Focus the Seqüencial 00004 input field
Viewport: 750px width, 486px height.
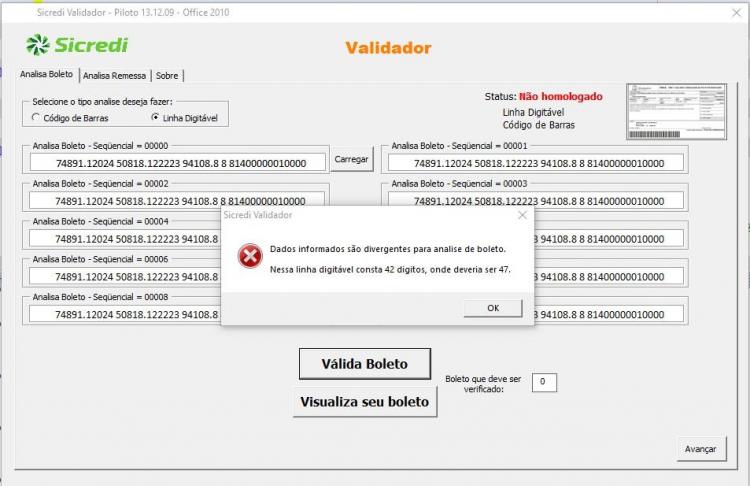click(125, 238)
